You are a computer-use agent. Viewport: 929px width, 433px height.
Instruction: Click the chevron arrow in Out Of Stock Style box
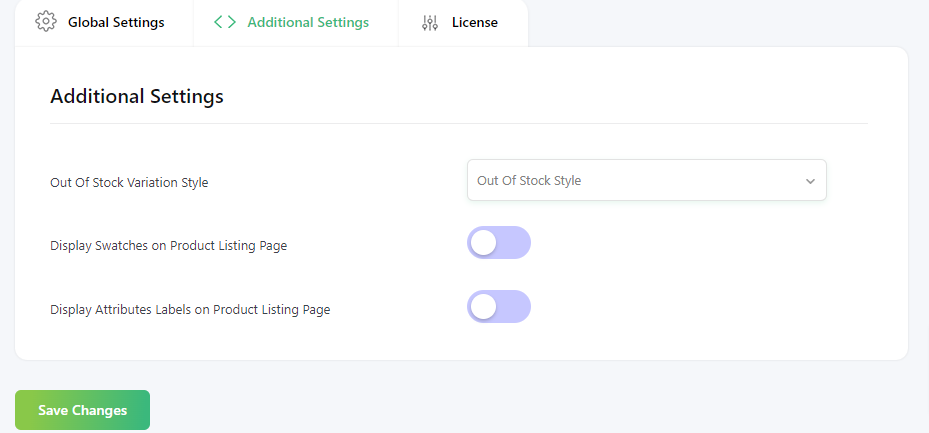[810, 181]
